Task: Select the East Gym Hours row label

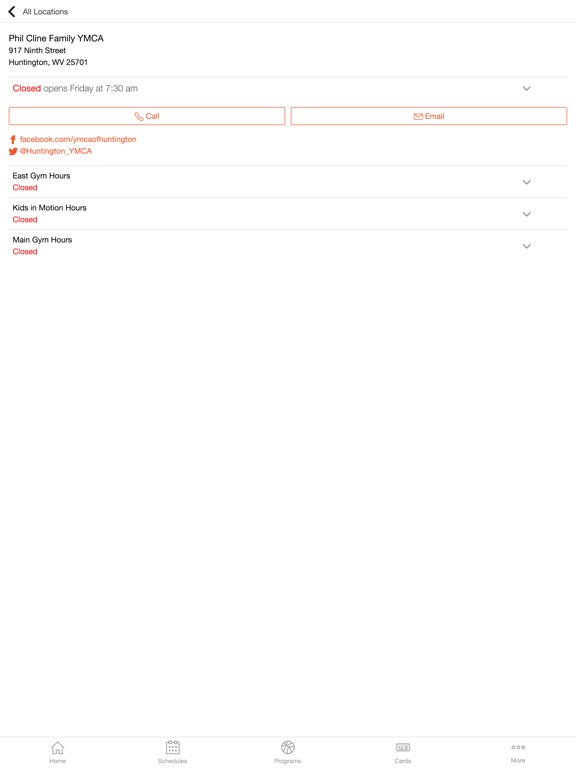Action: (x=42, y=176)
